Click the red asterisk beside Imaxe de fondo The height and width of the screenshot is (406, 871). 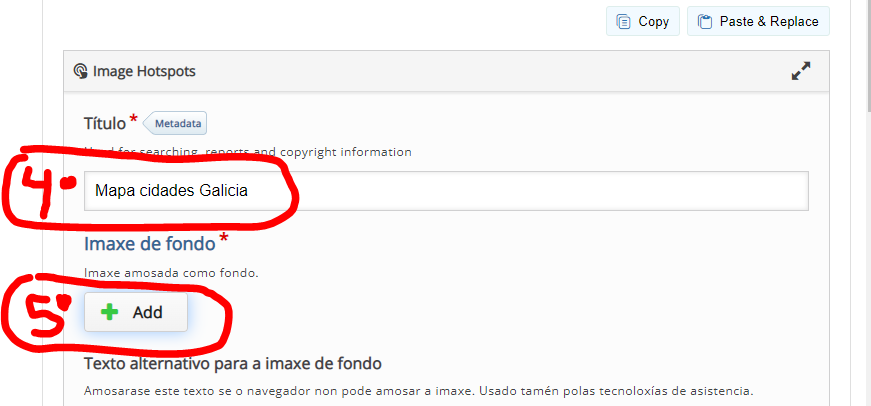(223, 238)
